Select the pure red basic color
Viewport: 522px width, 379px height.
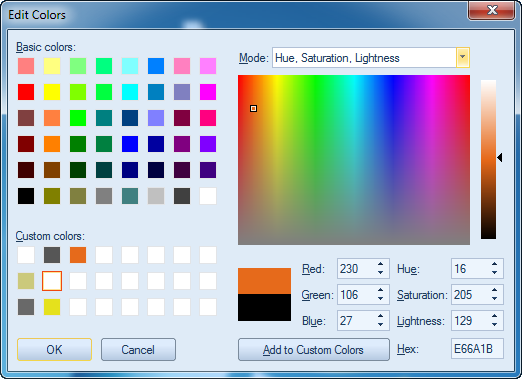(x=26, y=92)
